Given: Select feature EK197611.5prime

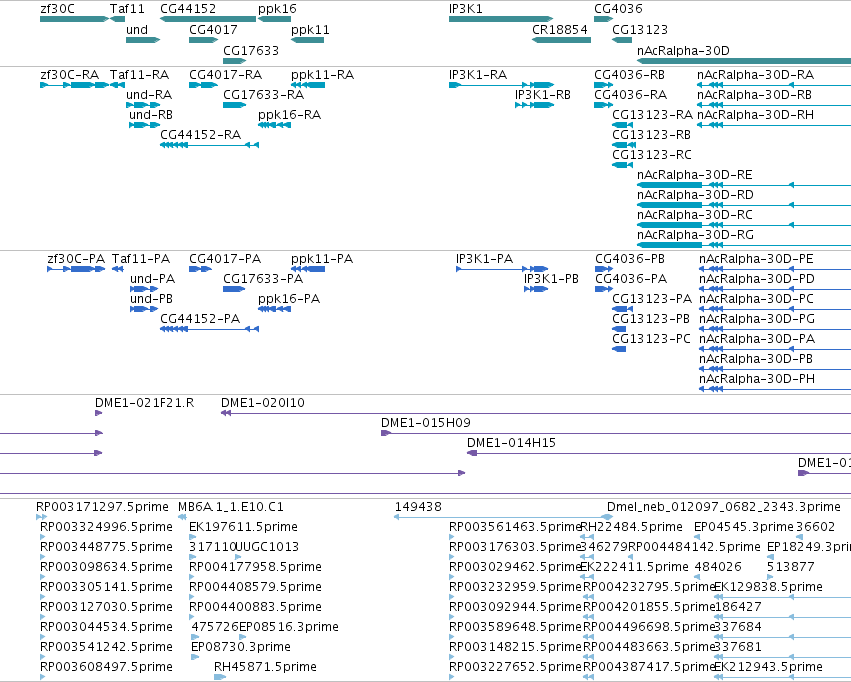Looking at the screenshot, I should 193,537.
